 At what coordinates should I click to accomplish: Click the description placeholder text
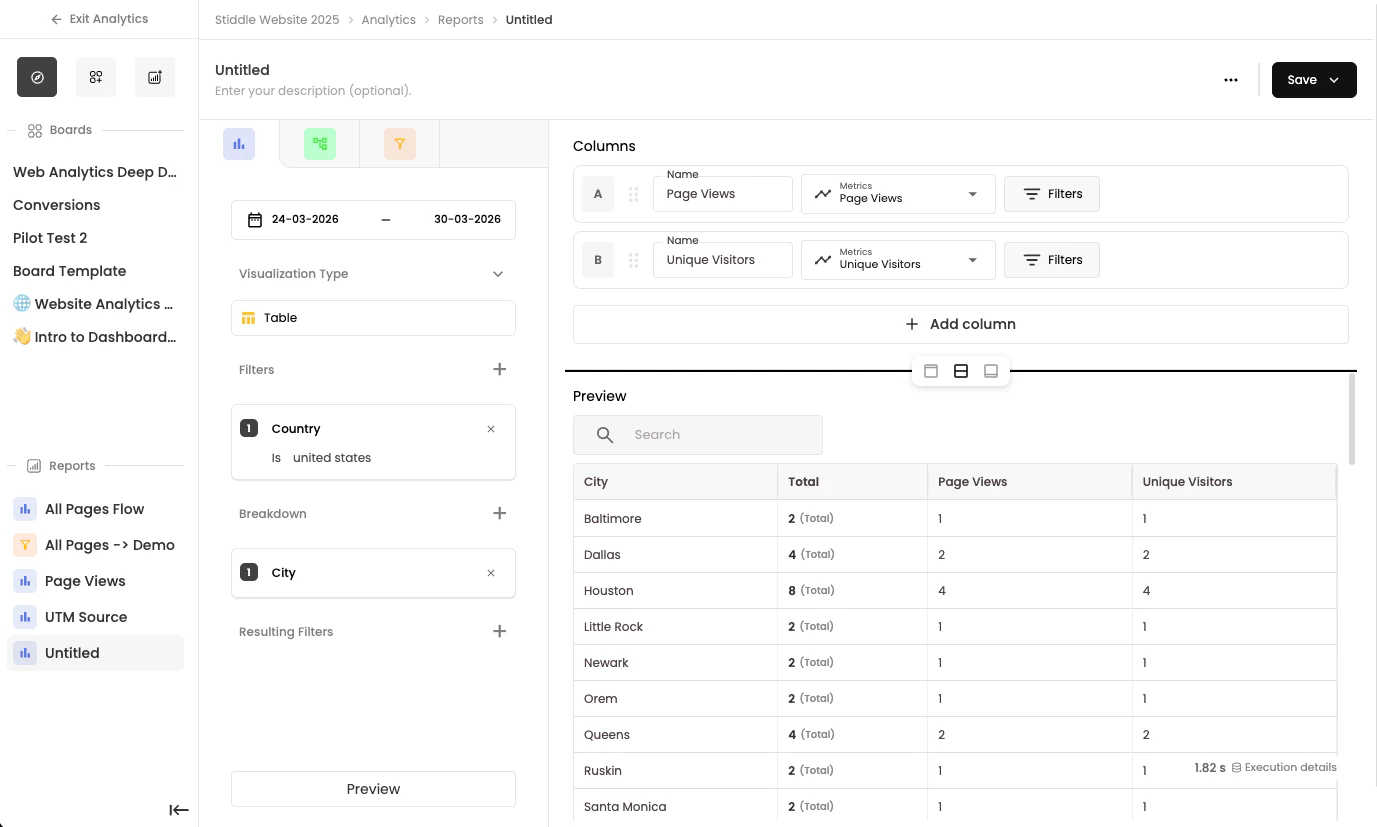tap(313, 91)
